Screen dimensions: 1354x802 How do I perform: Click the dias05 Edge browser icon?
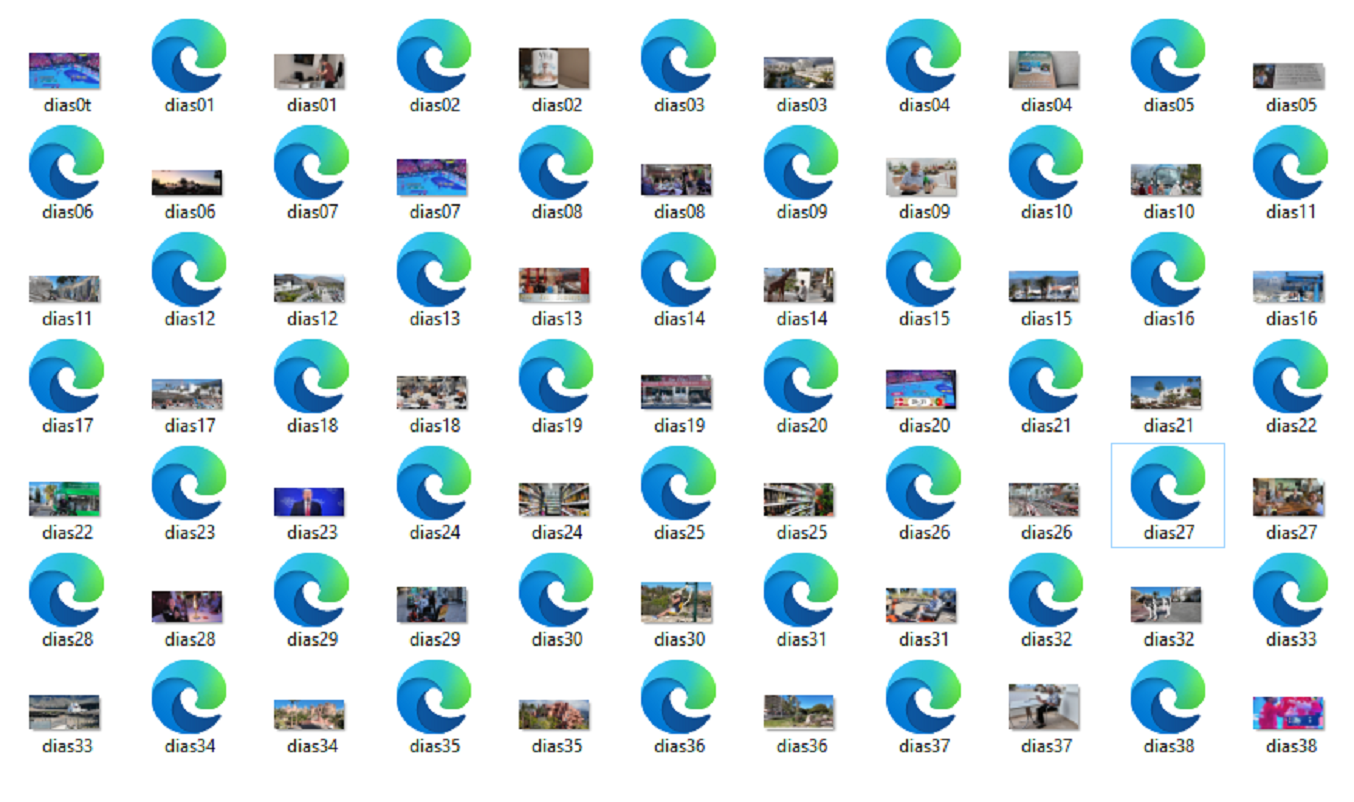click(1168, 57)
